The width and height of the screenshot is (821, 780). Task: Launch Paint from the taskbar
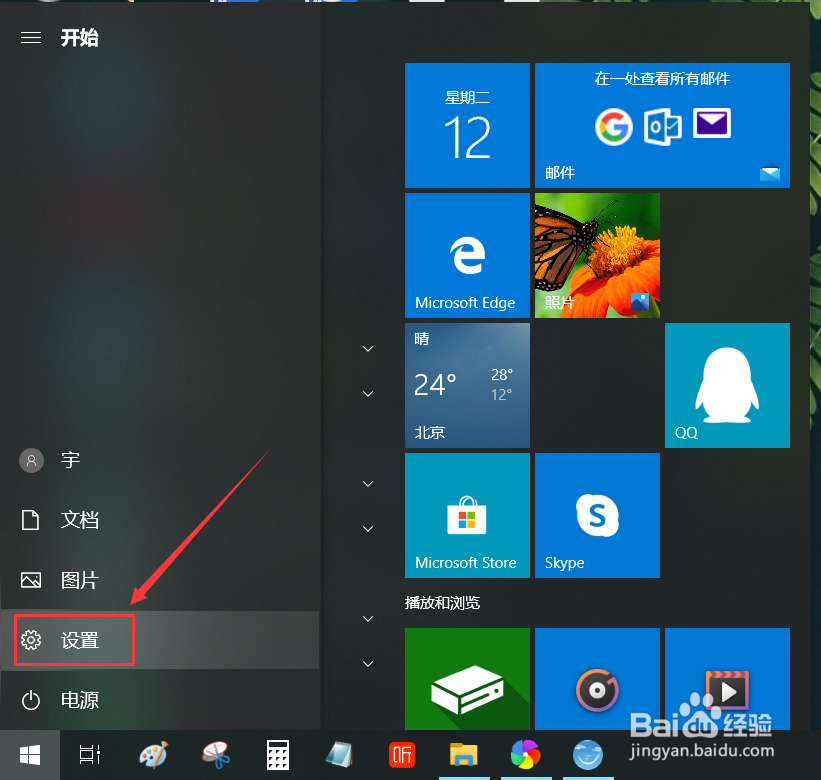(x=153, y=755)
